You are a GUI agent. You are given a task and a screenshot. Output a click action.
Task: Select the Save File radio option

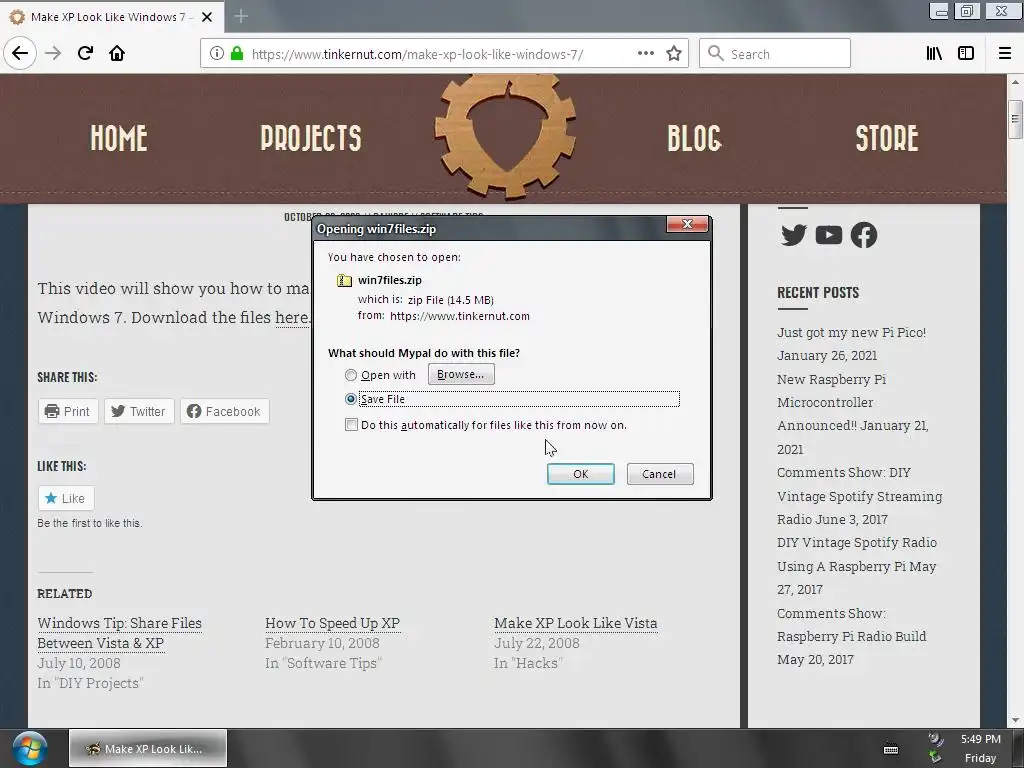[x=351, y=398]
